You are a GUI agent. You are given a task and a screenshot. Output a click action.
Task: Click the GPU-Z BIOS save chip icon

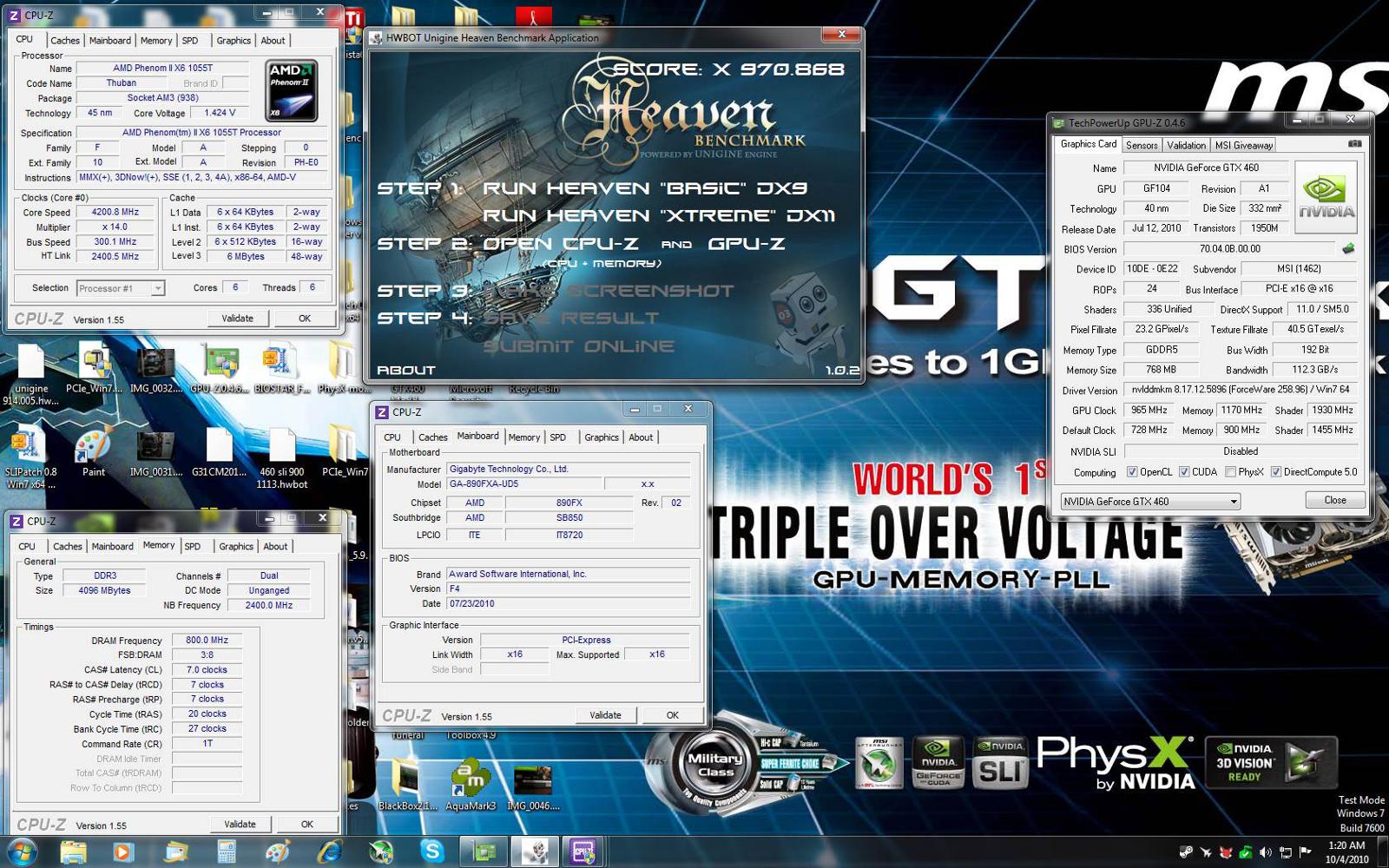1348,249
